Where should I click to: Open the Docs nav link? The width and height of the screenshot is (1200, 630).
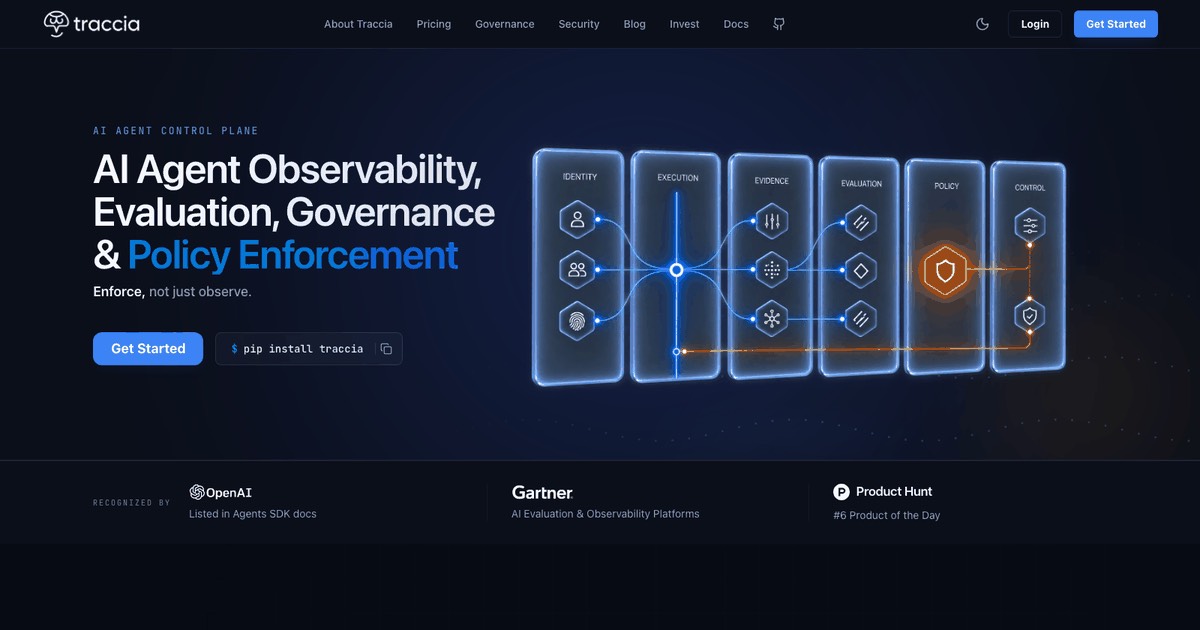736,24
